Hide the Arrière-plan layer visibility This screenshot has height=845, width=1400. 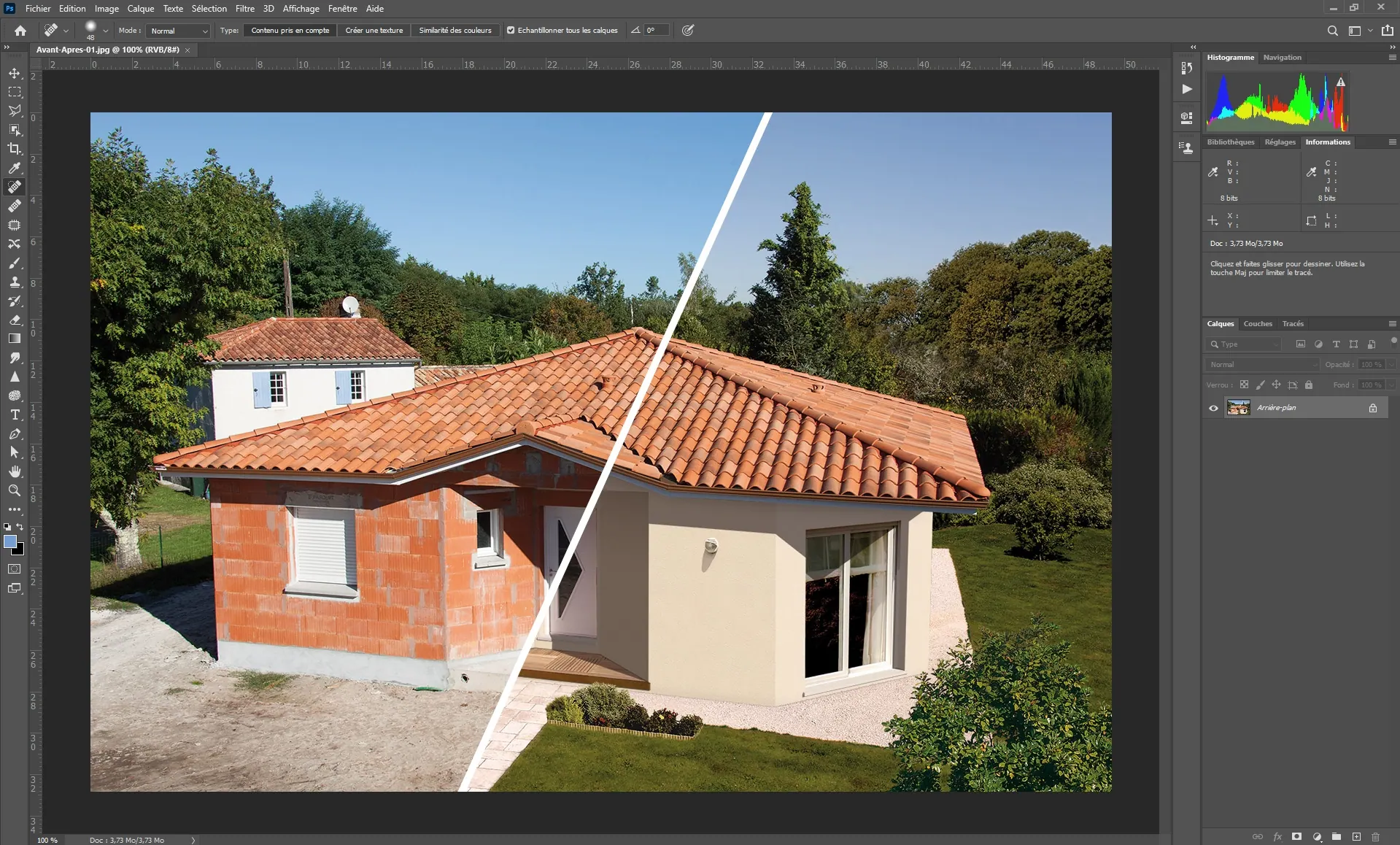pyautogui.click(x=1213, y=408)
